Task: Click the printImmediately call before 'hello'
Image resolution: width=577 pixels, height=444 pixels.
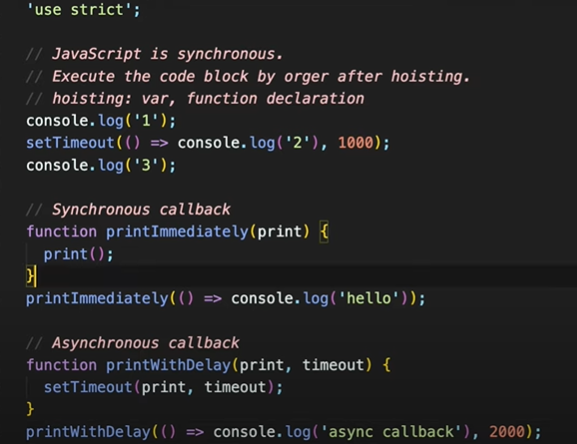Action: point(97,298)
